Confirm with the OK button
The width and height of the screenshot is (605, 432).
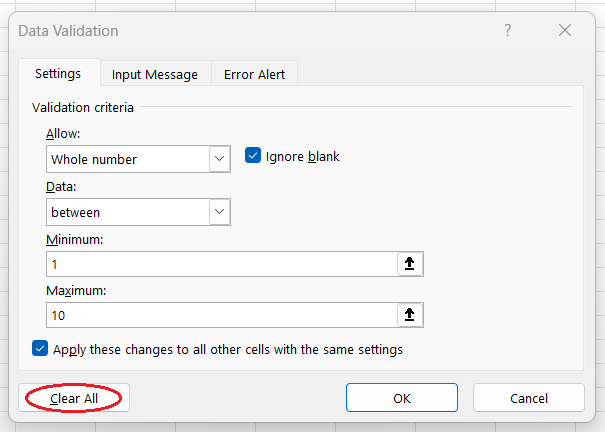[402, 398]
